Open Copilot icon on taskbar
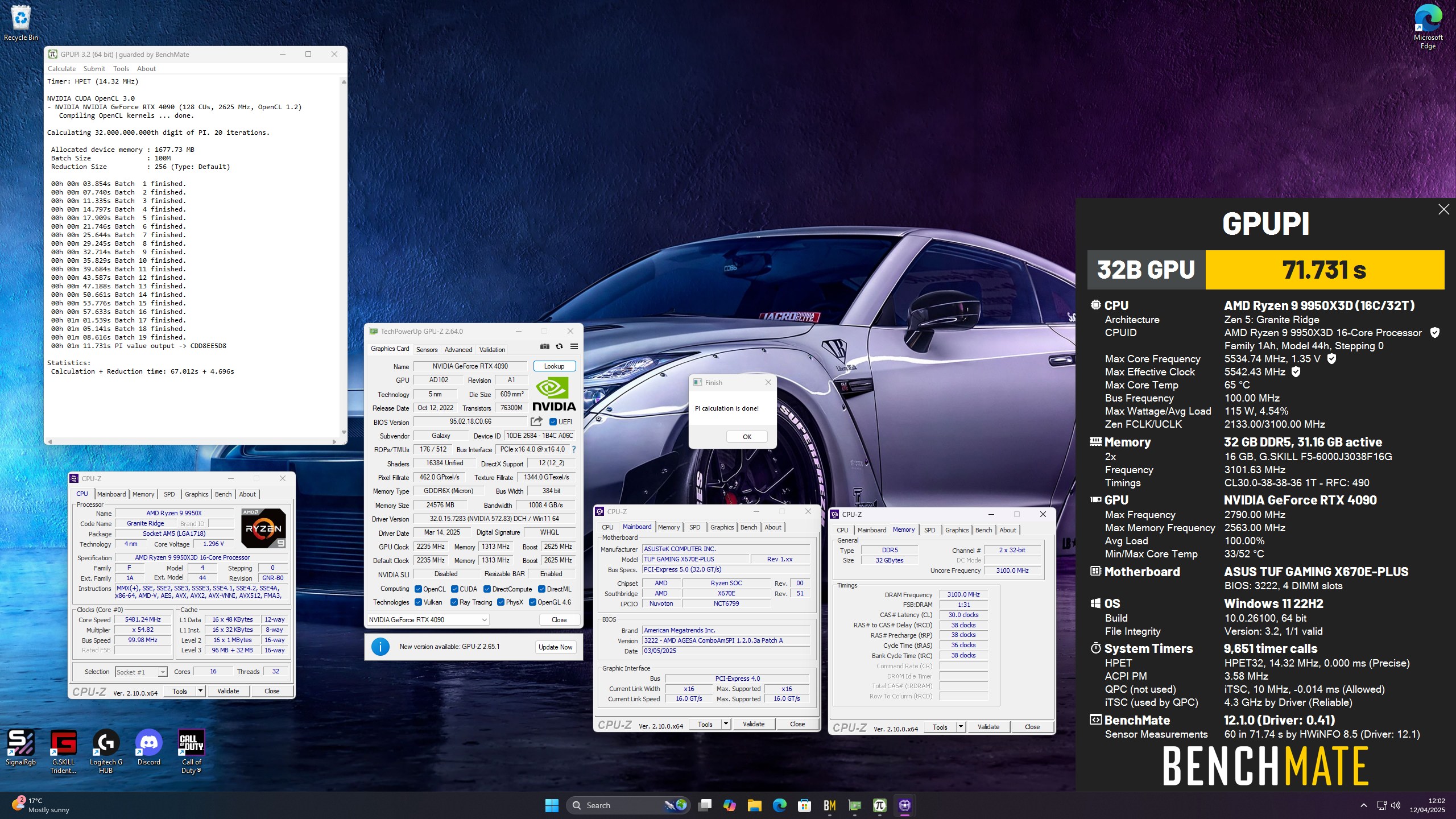 pos(730,805)
